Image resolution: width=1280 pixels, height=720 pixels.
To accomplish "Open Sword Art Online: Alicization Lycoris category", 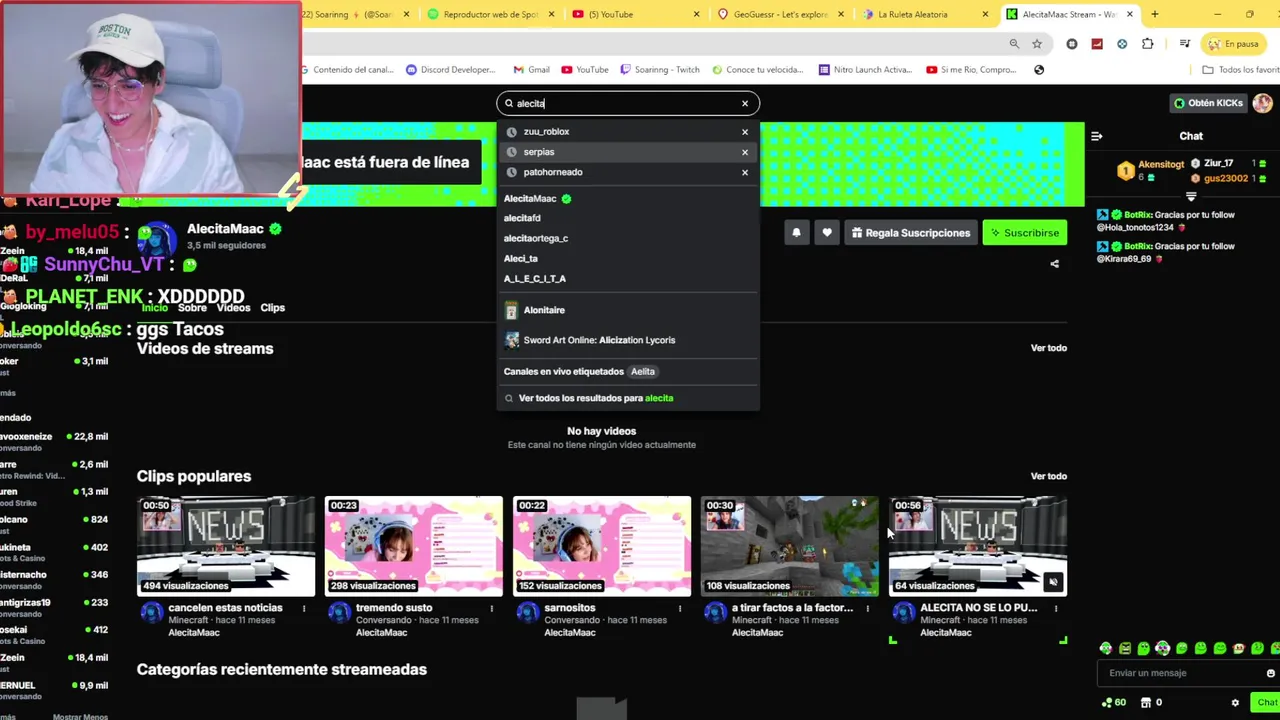I will [x=628, y=340].
